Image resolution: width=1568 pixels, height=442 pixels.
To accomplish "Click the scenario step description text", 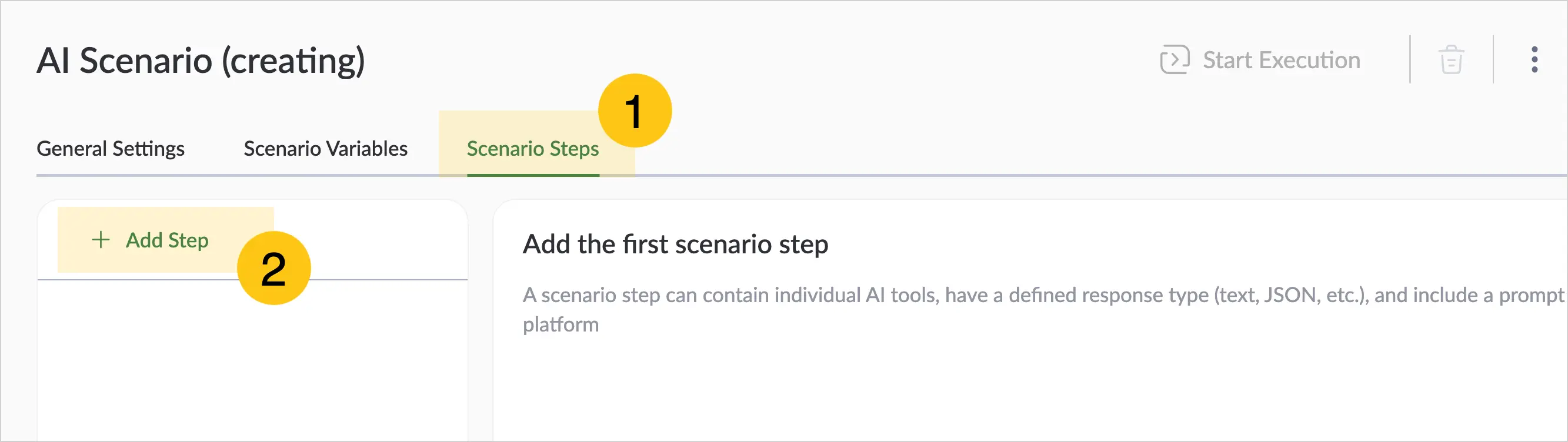I will 1043,310.
